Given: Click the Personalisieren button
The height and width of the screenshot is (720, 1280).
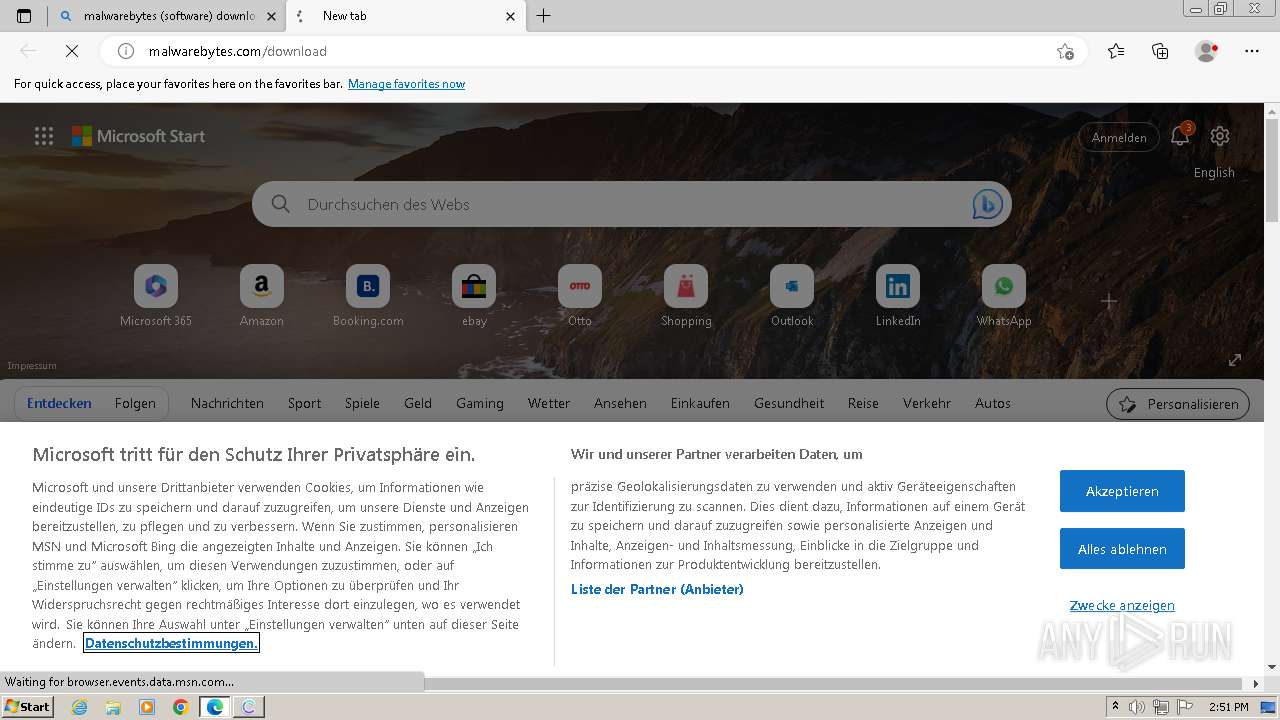Looking at the screenshot, I should click(1178, 404).
